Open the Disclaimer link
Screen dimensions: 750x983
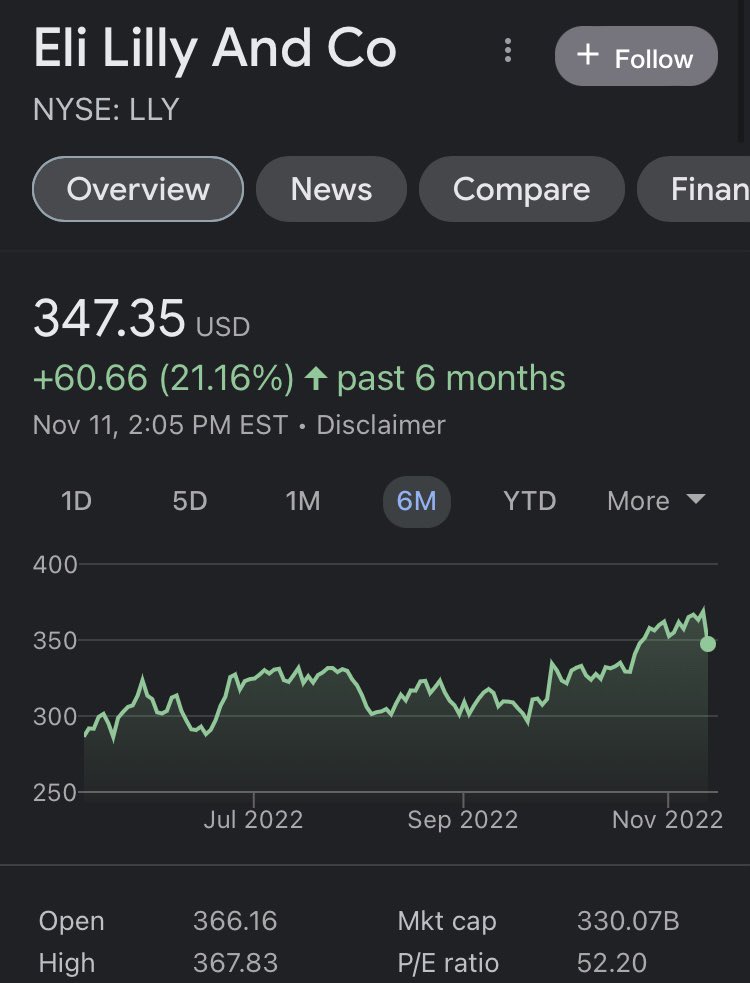point(381,425)
